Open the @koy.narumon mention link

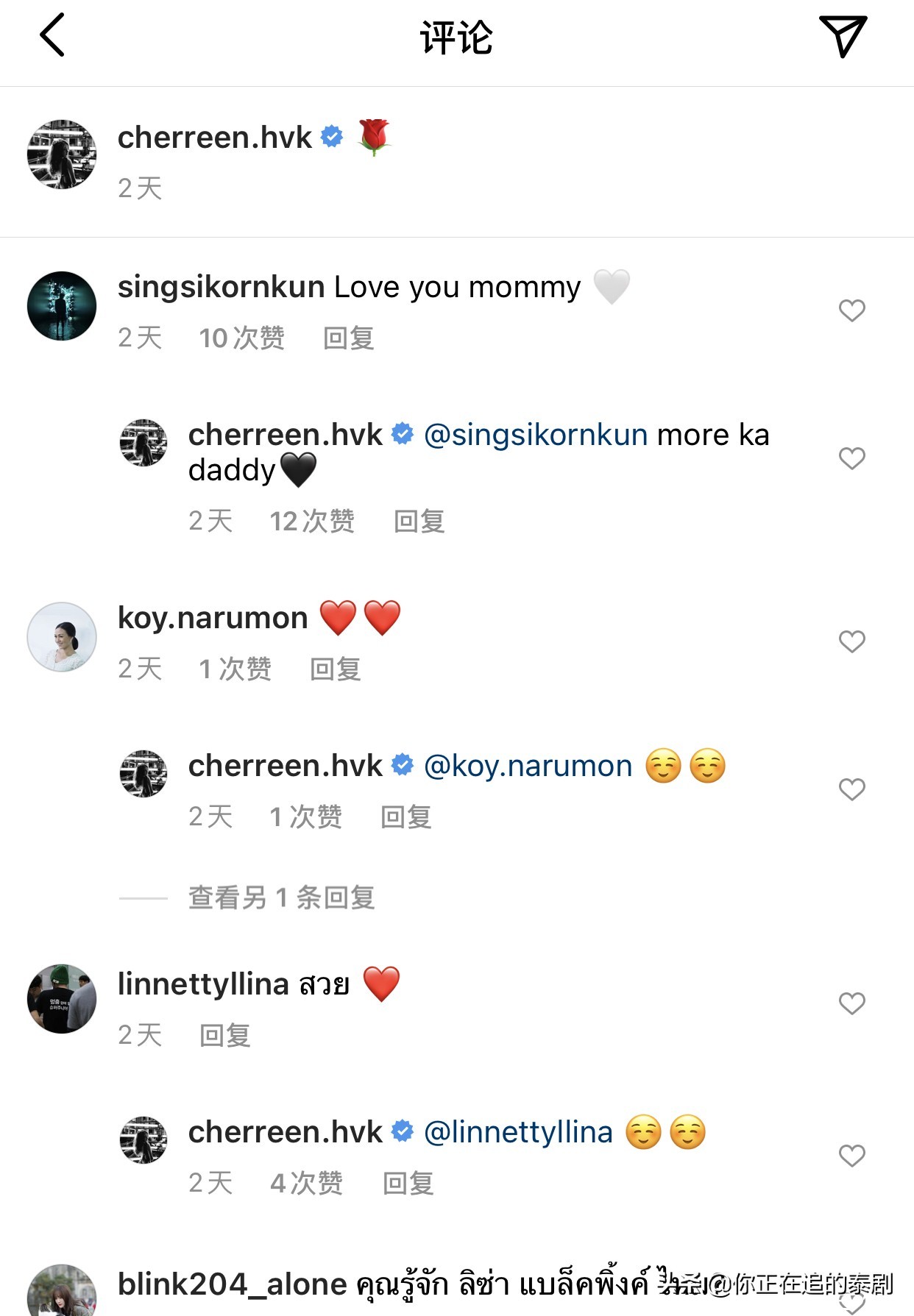pos(528,766)
